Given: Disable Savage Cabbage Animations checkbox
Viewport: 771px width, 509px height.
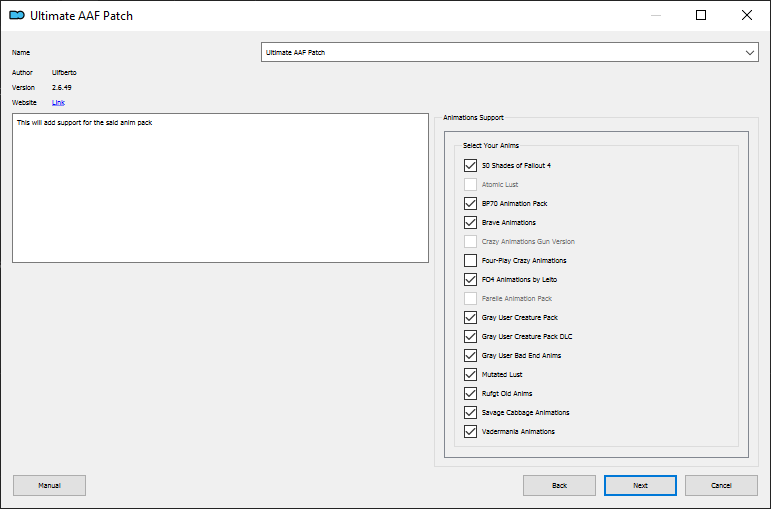Looking at the screenshot, I should pos(470,412).
